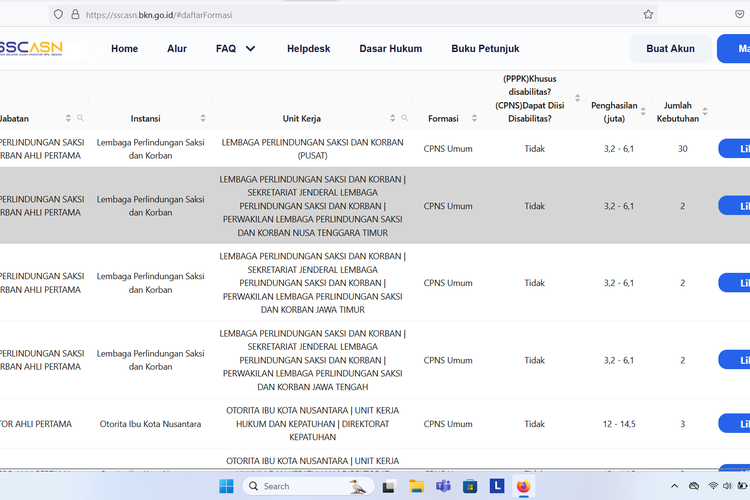Image resolution: width=750 pixels, height=500 pixels.
Task: Click the search icon in Jabatan column
Action: [x=81, y=118]
